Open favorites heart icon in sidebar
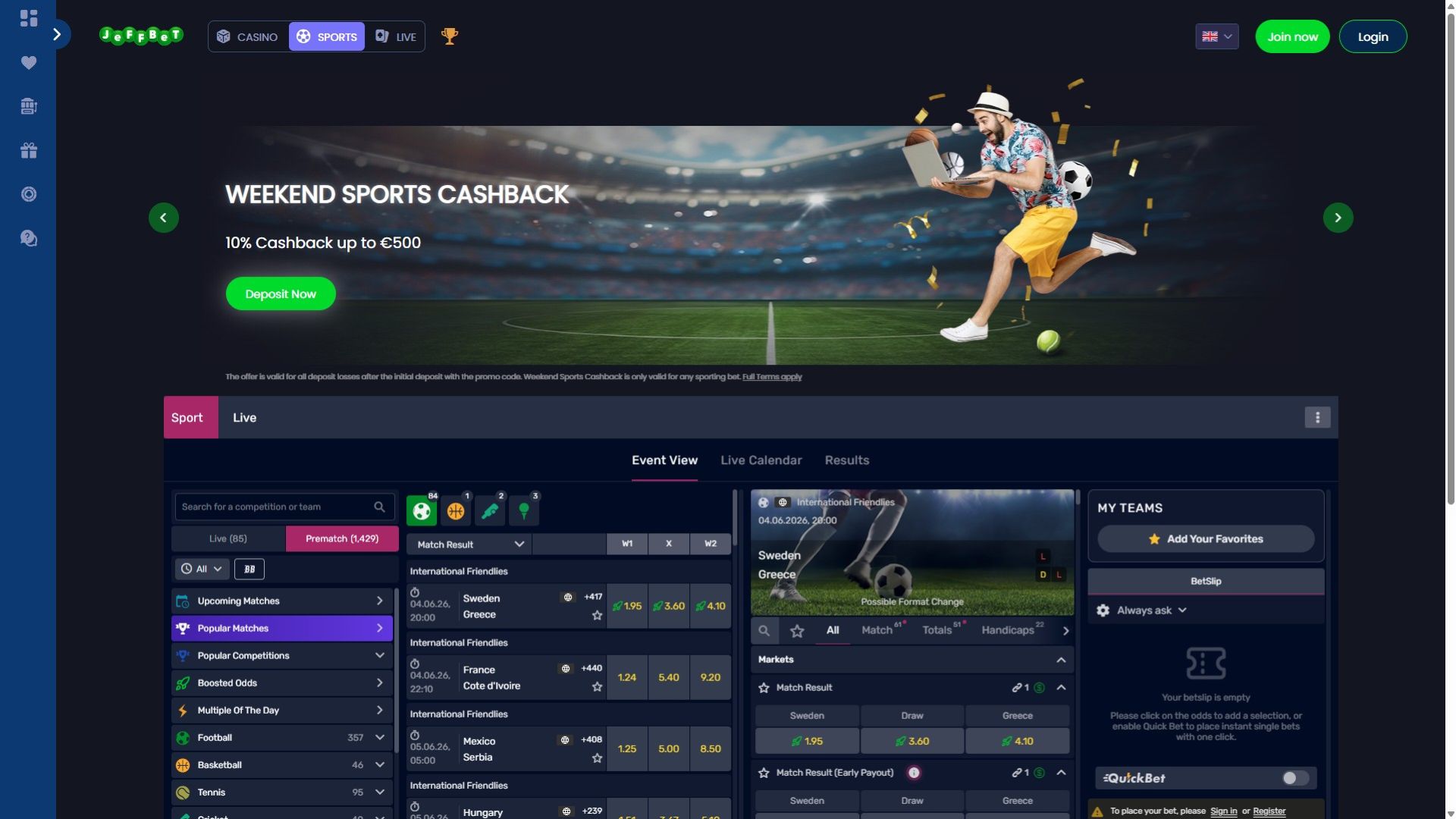Viewport: 1456px width, 819px height. (x=29, y=62)
